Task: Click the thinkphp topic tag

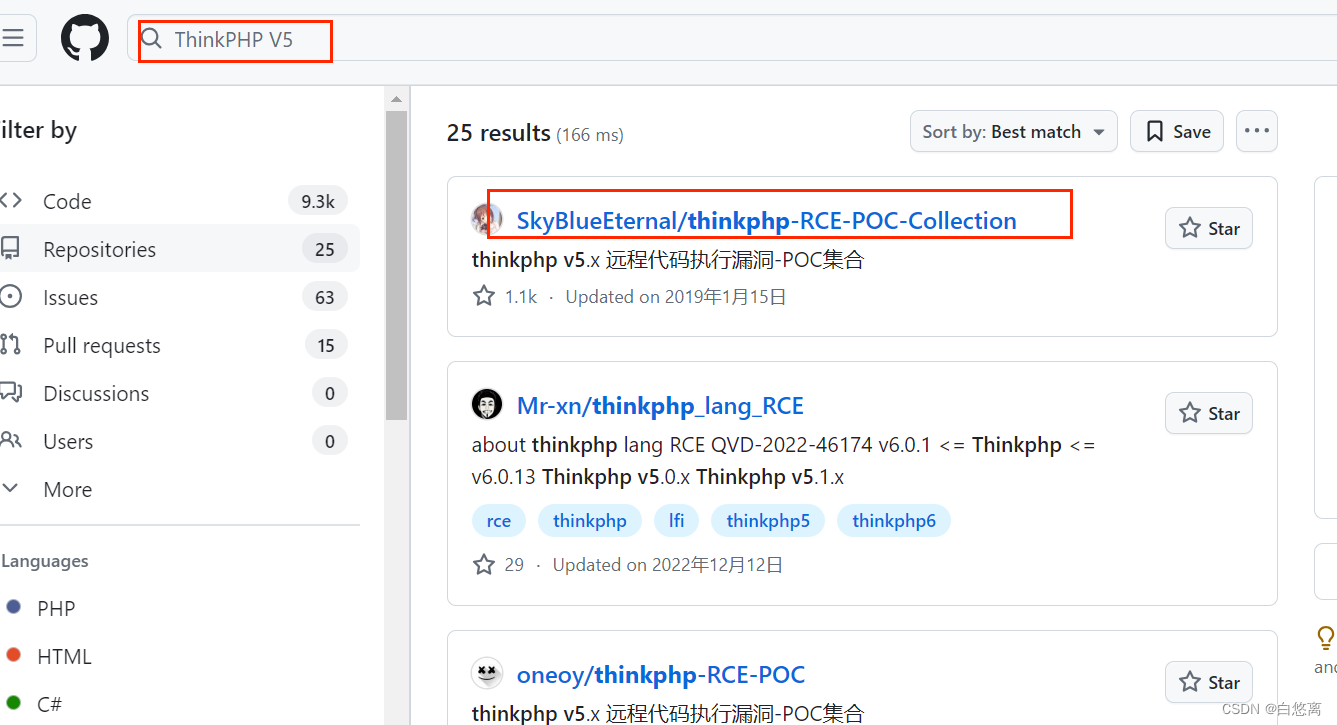Action: pyautogui.click(x=590, y=520)
